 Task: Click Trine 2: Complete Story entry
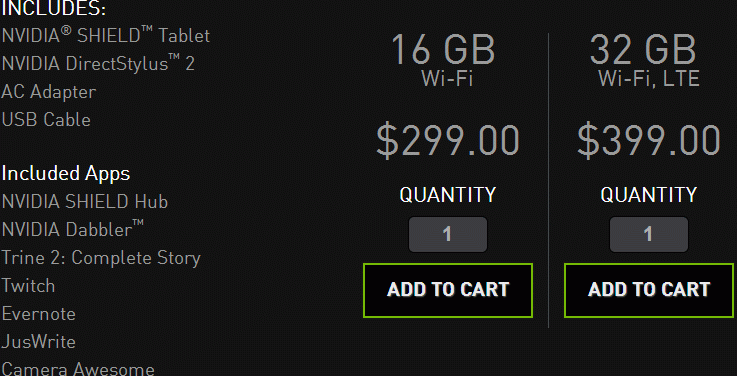pos(101,258)
